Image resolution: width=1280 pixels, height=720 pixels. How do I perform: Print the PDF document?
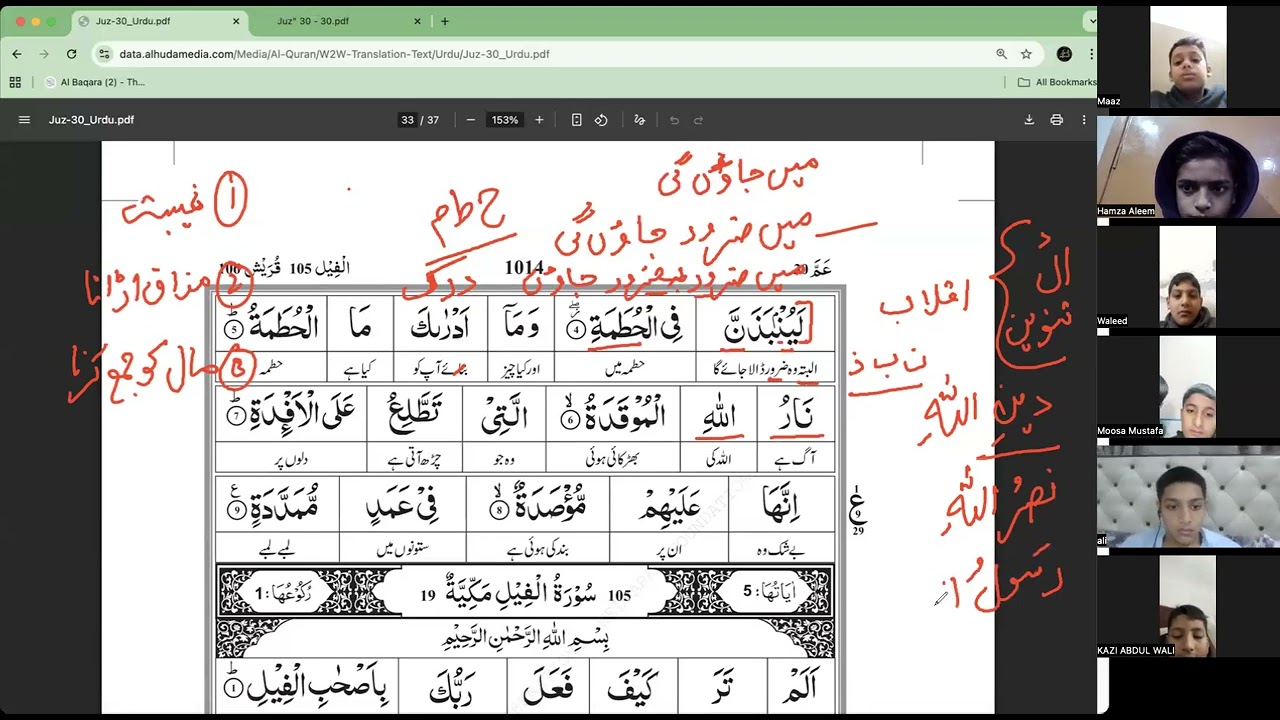1056,120
